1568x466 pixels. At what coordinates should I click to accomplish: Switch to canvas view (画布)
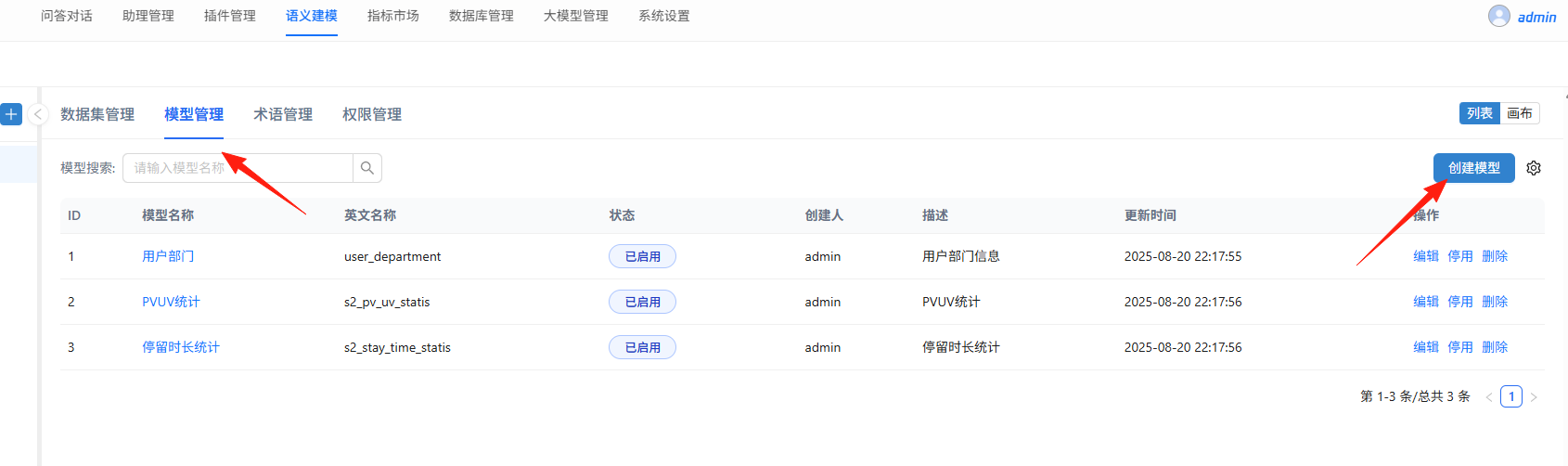click(1520, 113)
